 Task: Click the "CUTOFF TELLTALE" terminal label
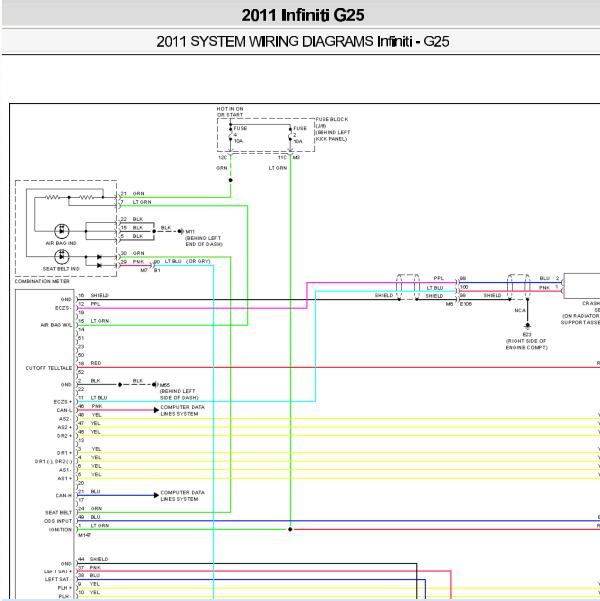pyautogui.click(x=49, y=368)
